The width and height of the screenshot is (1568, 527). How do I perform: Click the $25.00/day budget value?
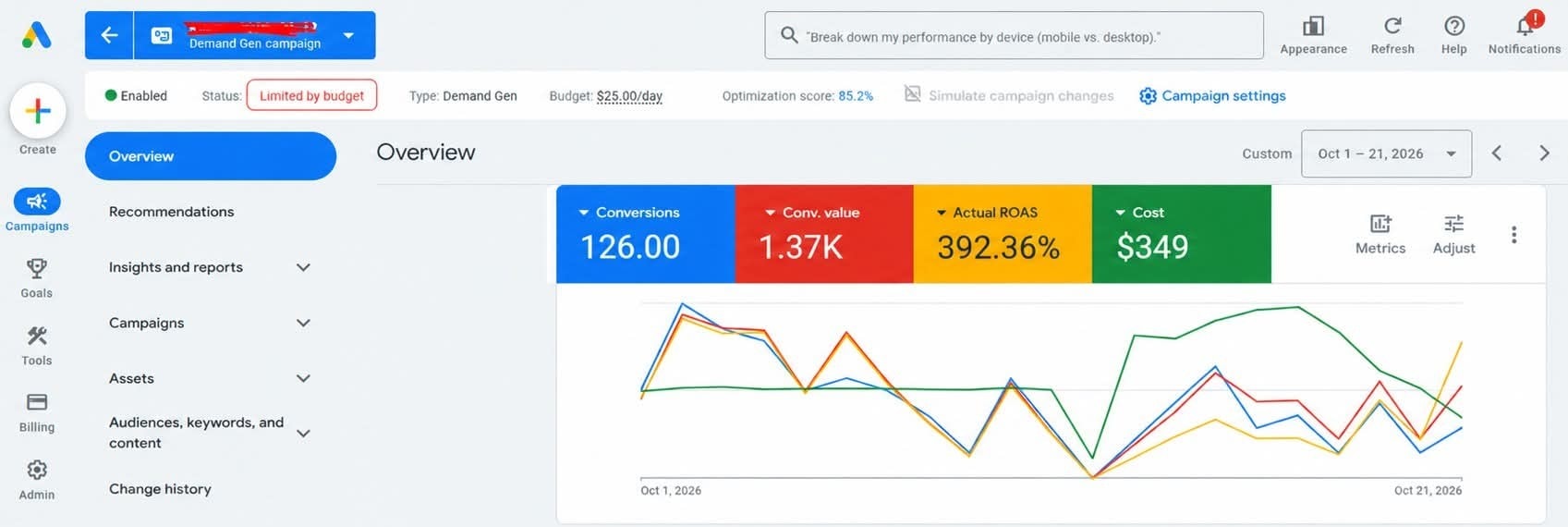(x=629, y=95)
